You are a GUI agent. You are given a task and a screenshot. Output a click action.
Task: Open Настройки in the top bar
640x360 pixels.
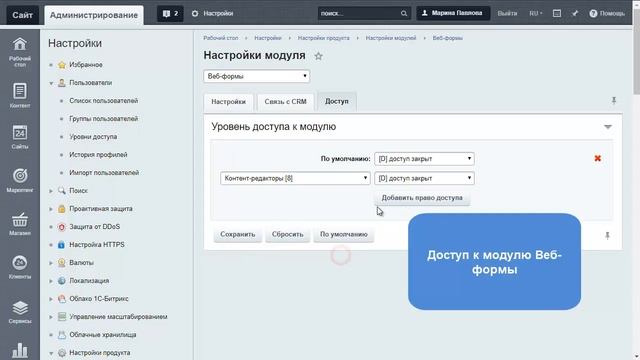pos(213,13)
